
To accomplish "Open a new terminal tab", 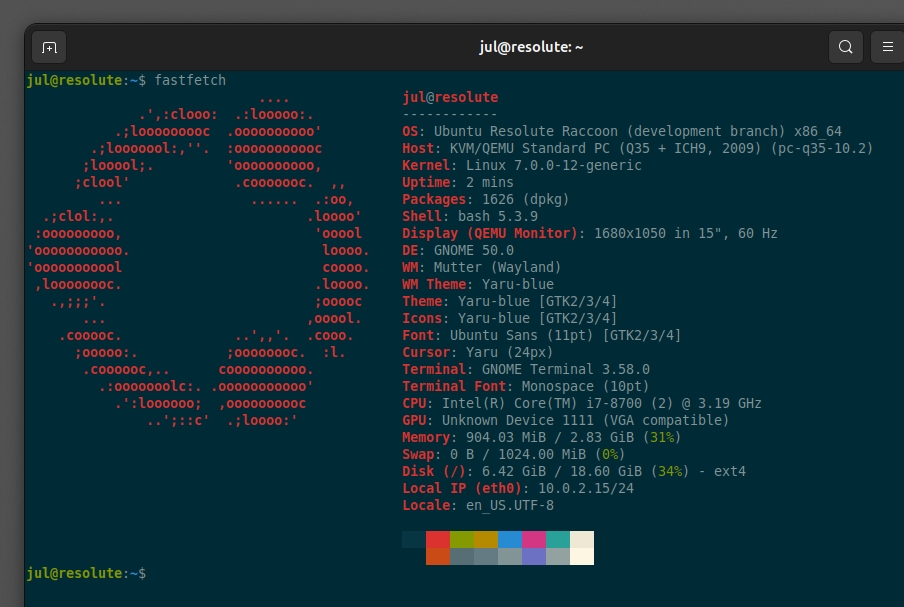I will 49,47.
